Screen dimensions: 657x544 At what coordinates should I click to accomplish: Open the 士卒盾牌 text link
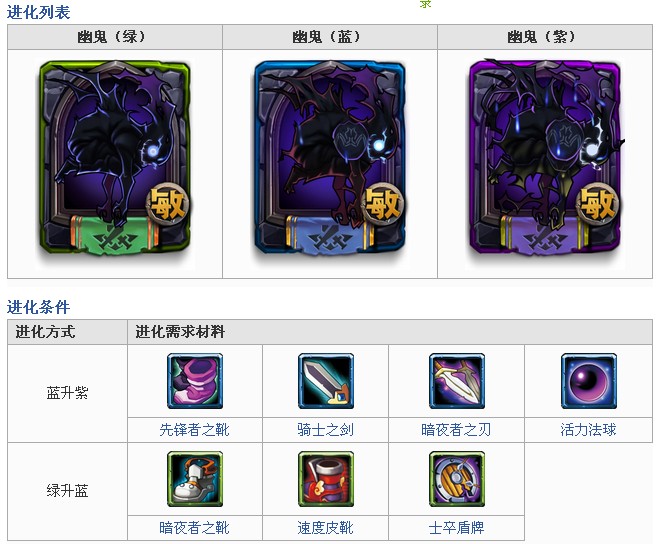[x=456, y=528]
